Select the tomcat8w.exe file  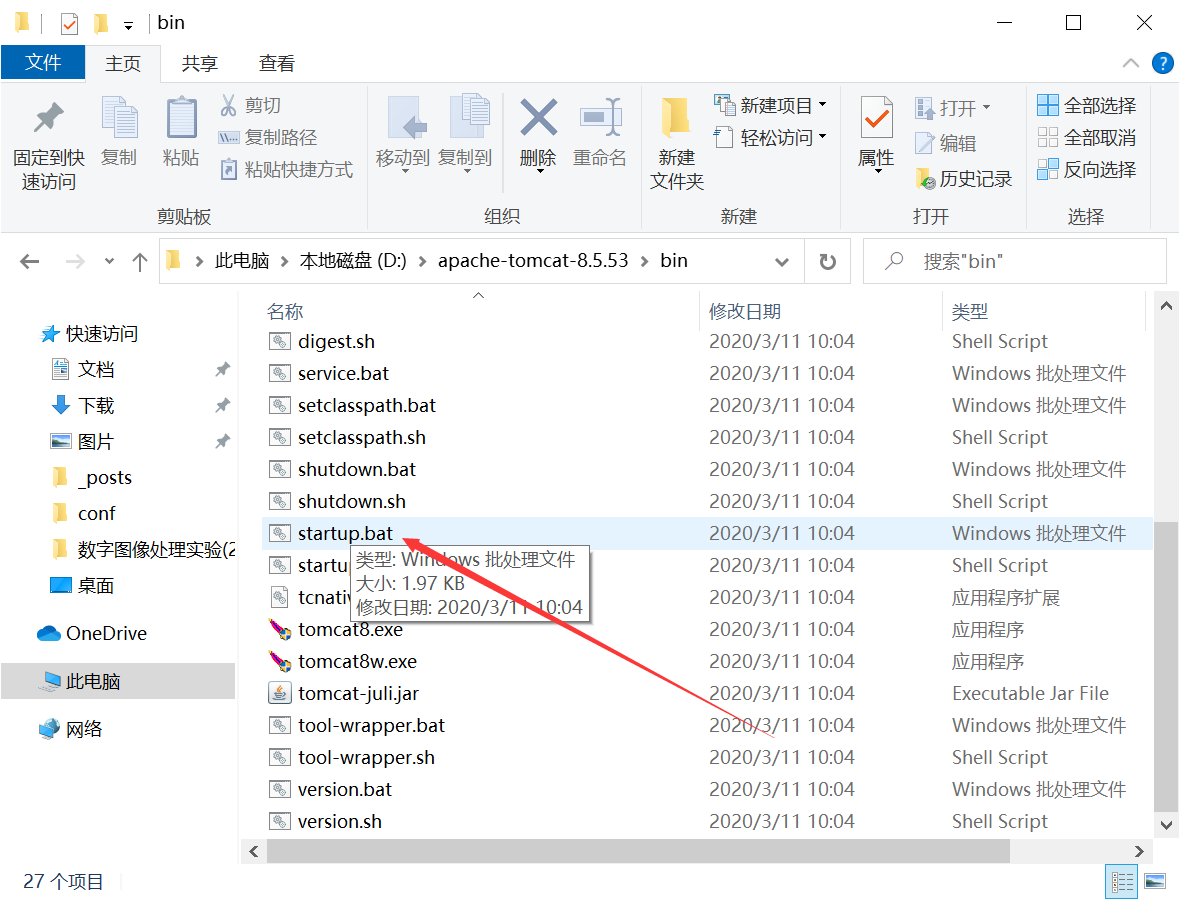tap(357, 661)
